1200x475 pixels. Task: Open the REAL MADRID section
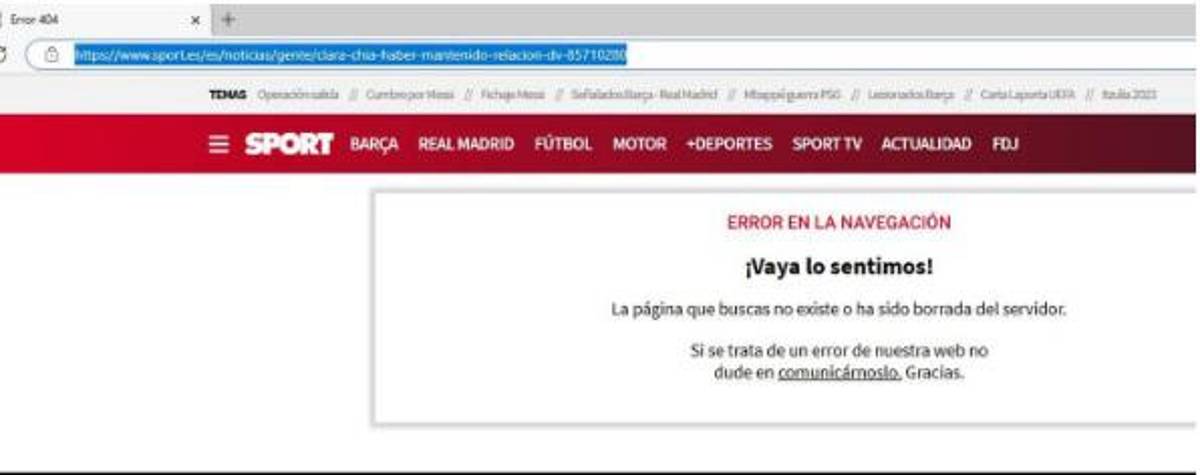(x=466, y=144)
